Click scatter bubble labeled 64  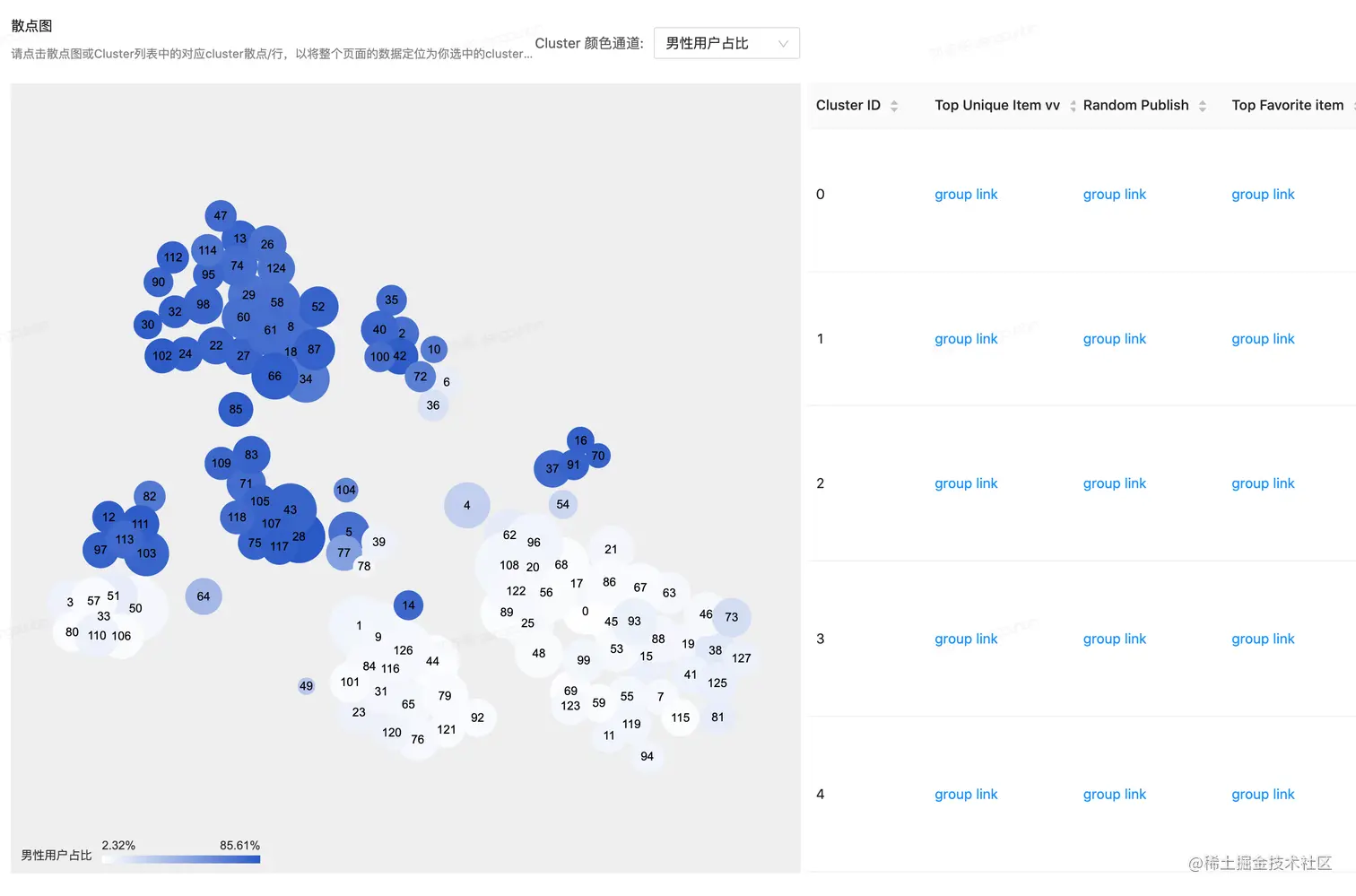(204, 596)
